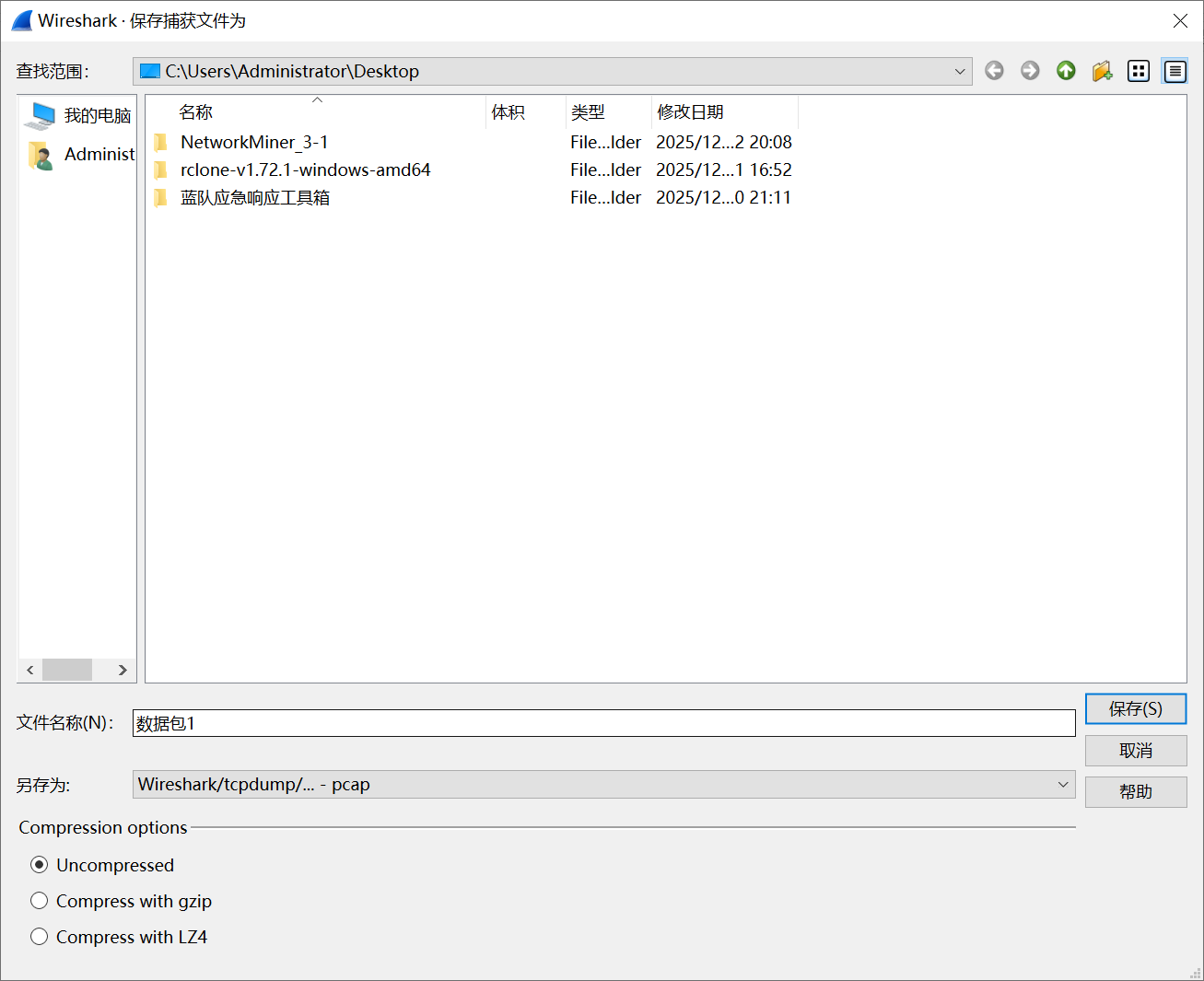Click the Administrator user folder icon in sidebar

pos(40,155)
